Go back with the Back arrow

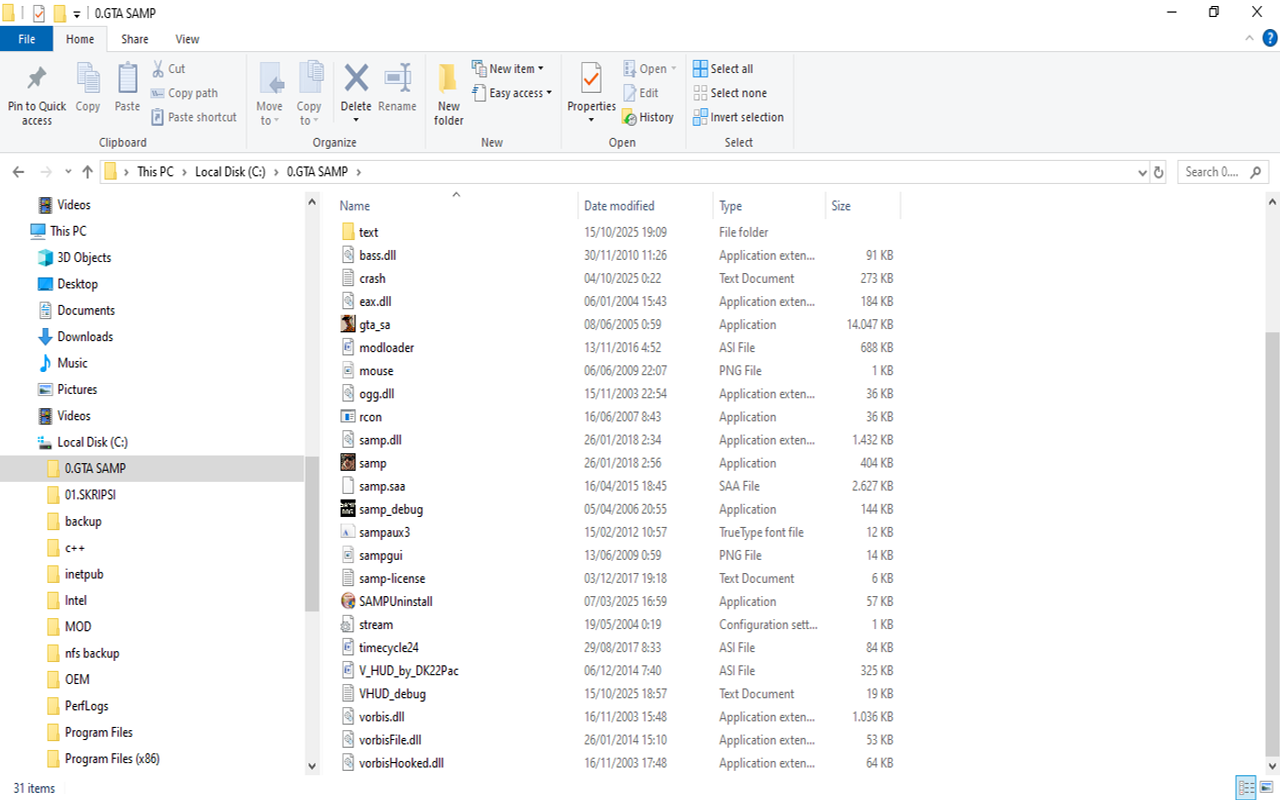[x=18, y=172]
